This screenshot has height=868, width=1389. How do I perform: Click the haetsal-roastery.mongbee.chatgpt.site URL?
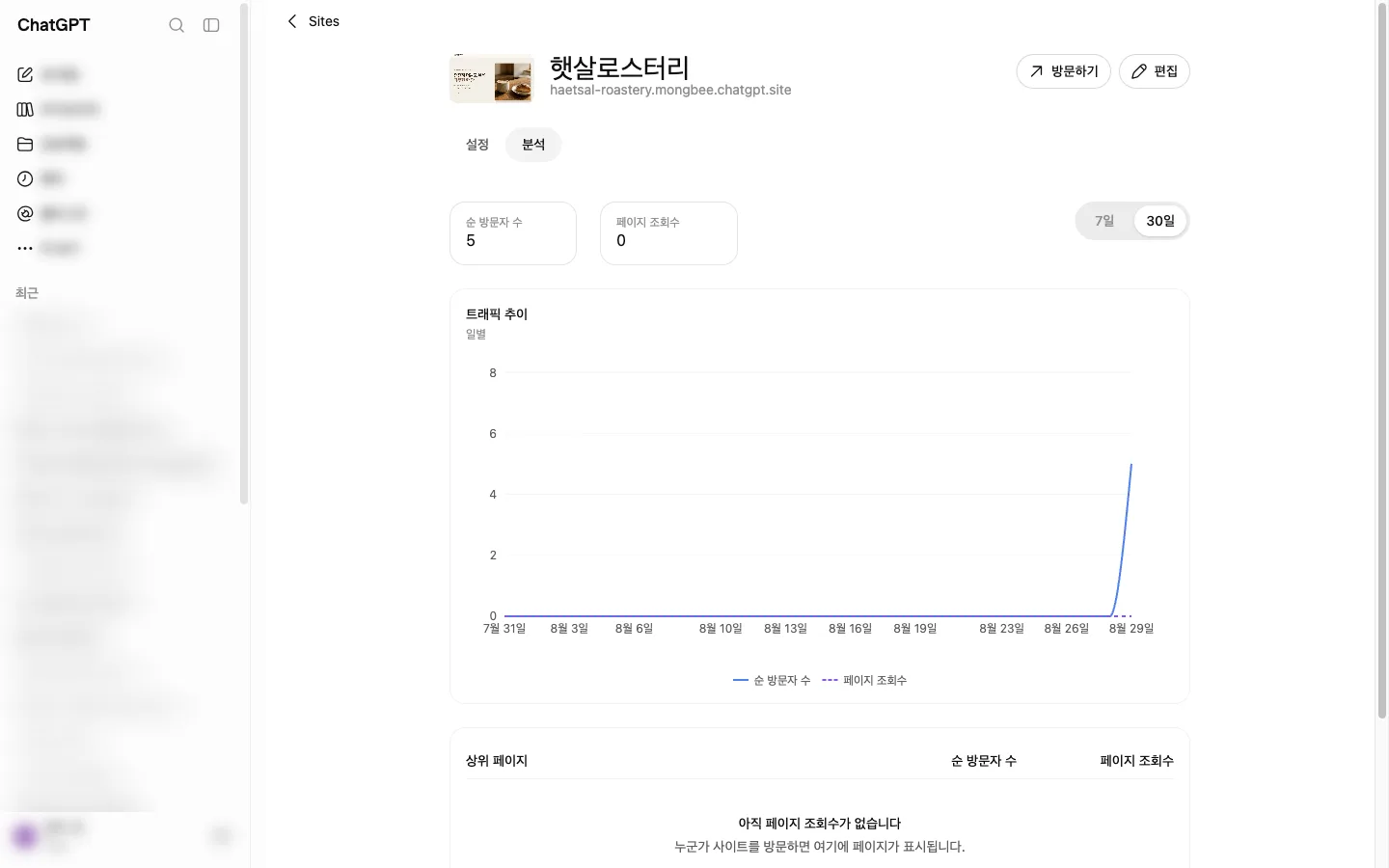pos(670,90)
